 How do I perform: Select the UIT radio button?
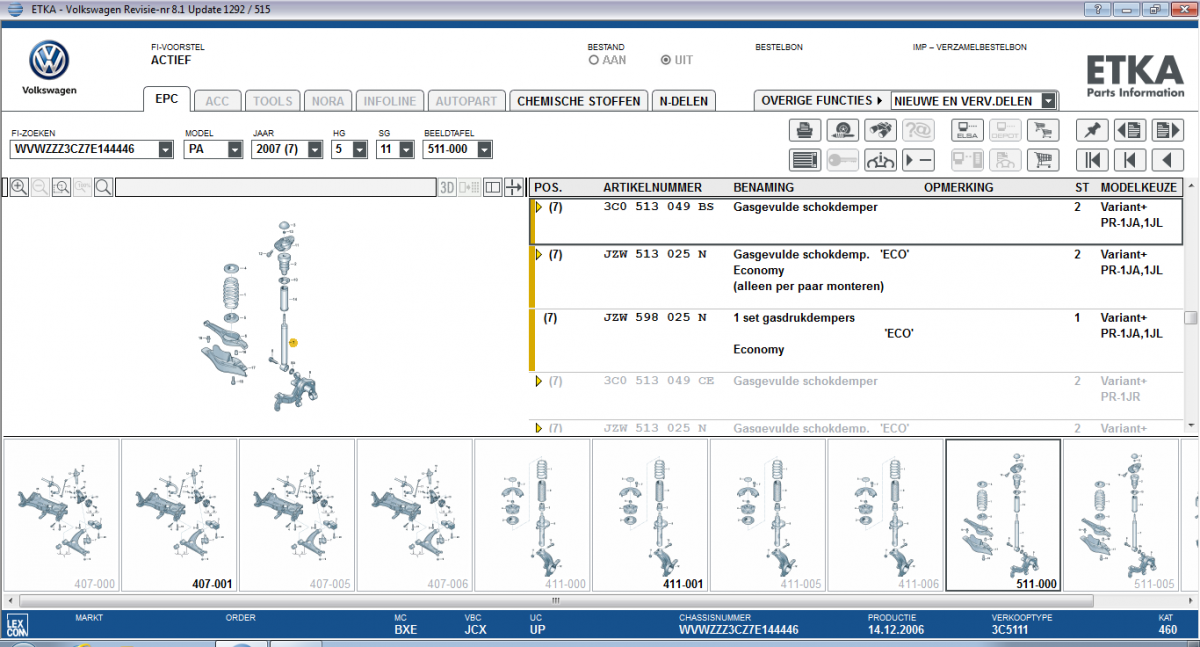[666, 60]
